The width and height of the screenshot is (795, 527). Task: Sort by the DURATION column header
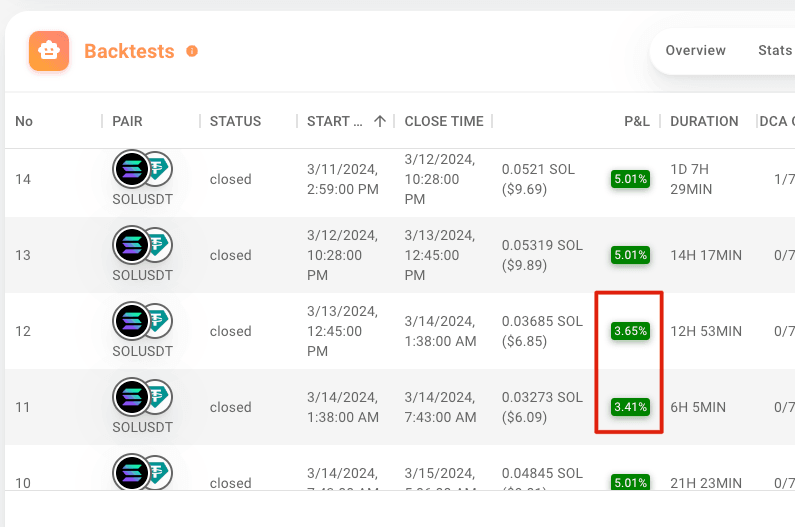tap(704, 121)
